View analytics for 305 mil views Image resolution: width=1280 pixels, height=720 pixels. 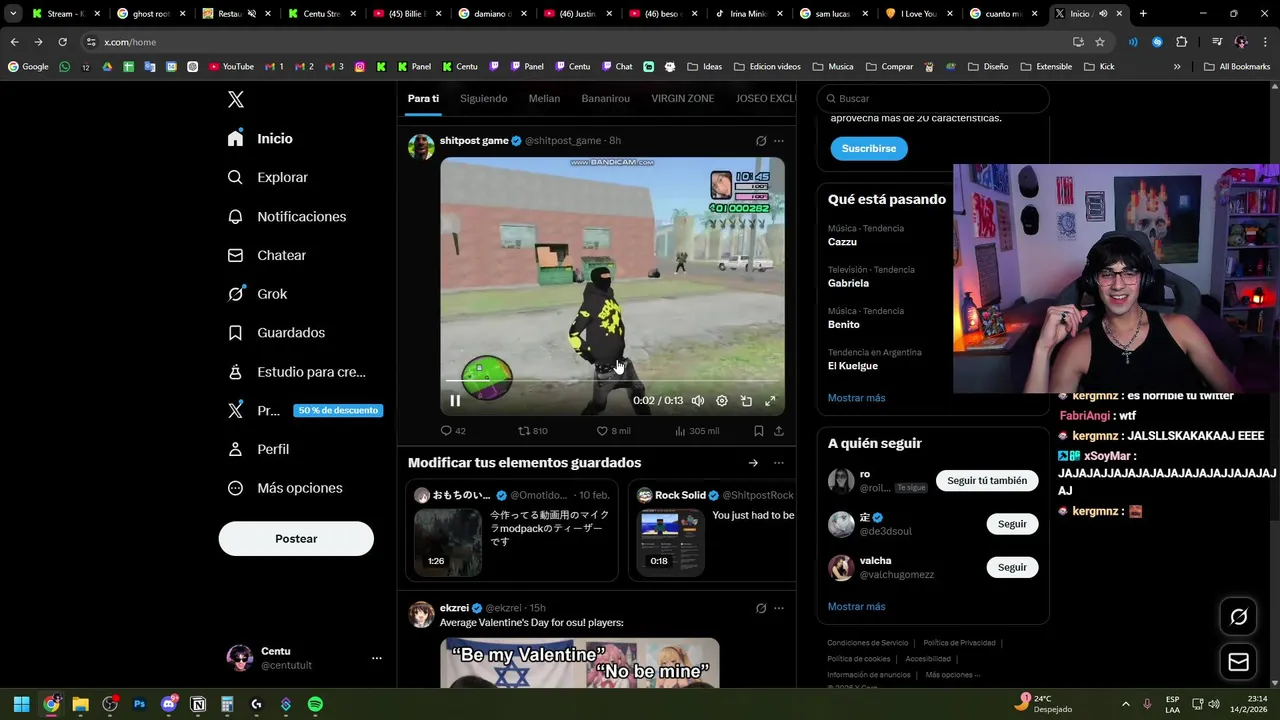[697, 431]
